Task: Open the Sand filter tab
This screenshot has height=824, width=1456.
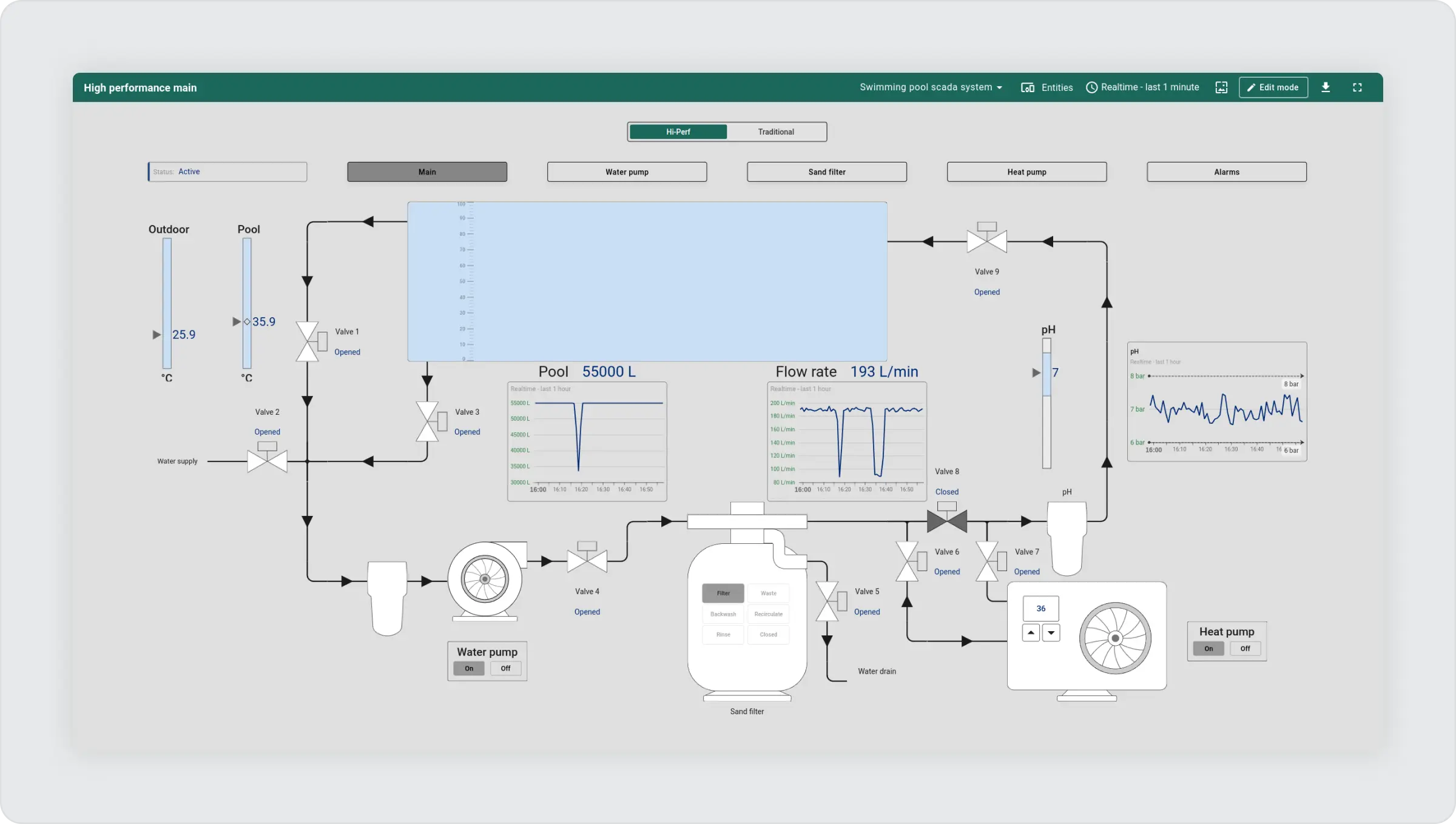Action: tap(826, 172)
